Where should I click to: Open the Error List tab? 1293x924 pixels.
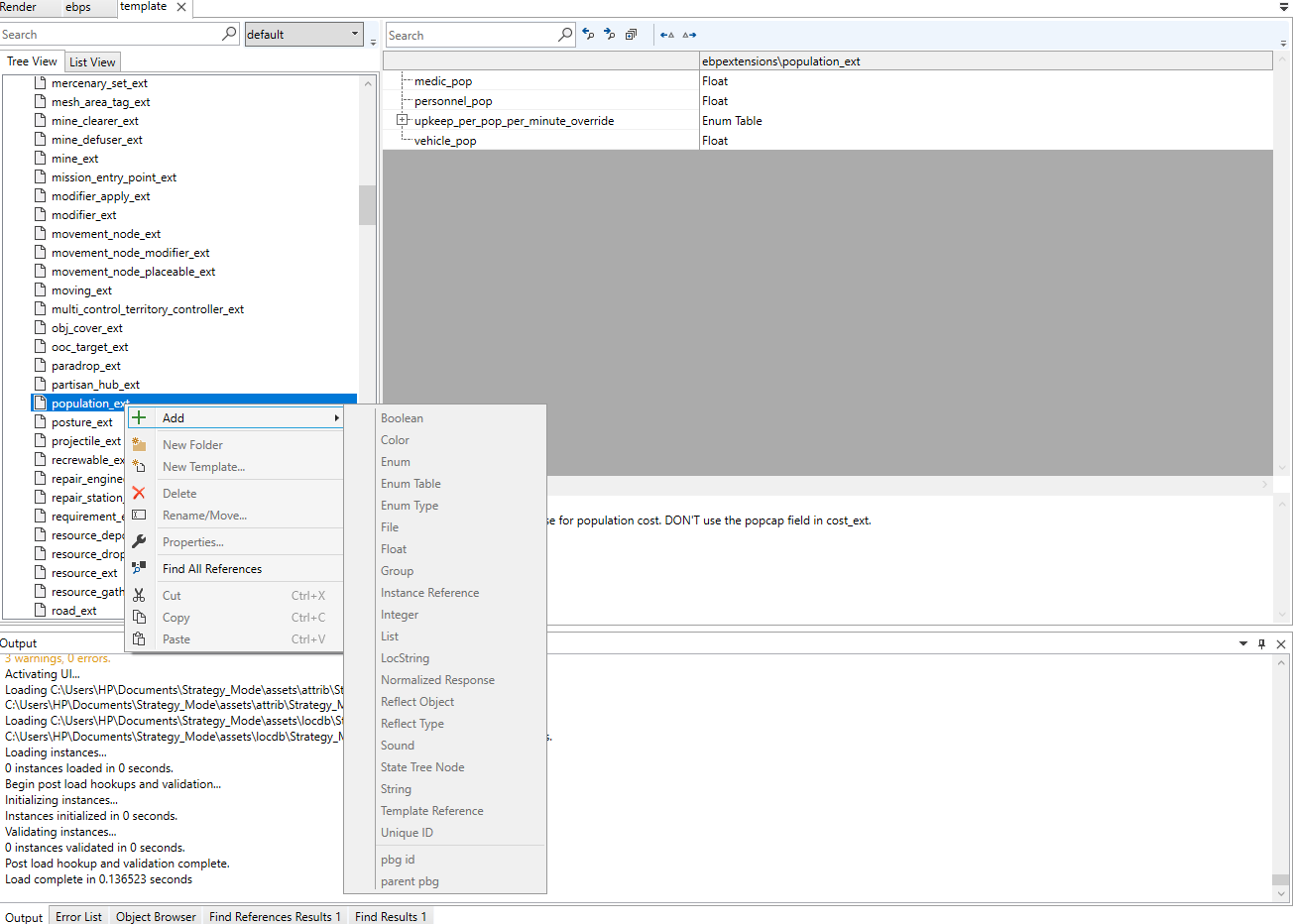point(78,916)
